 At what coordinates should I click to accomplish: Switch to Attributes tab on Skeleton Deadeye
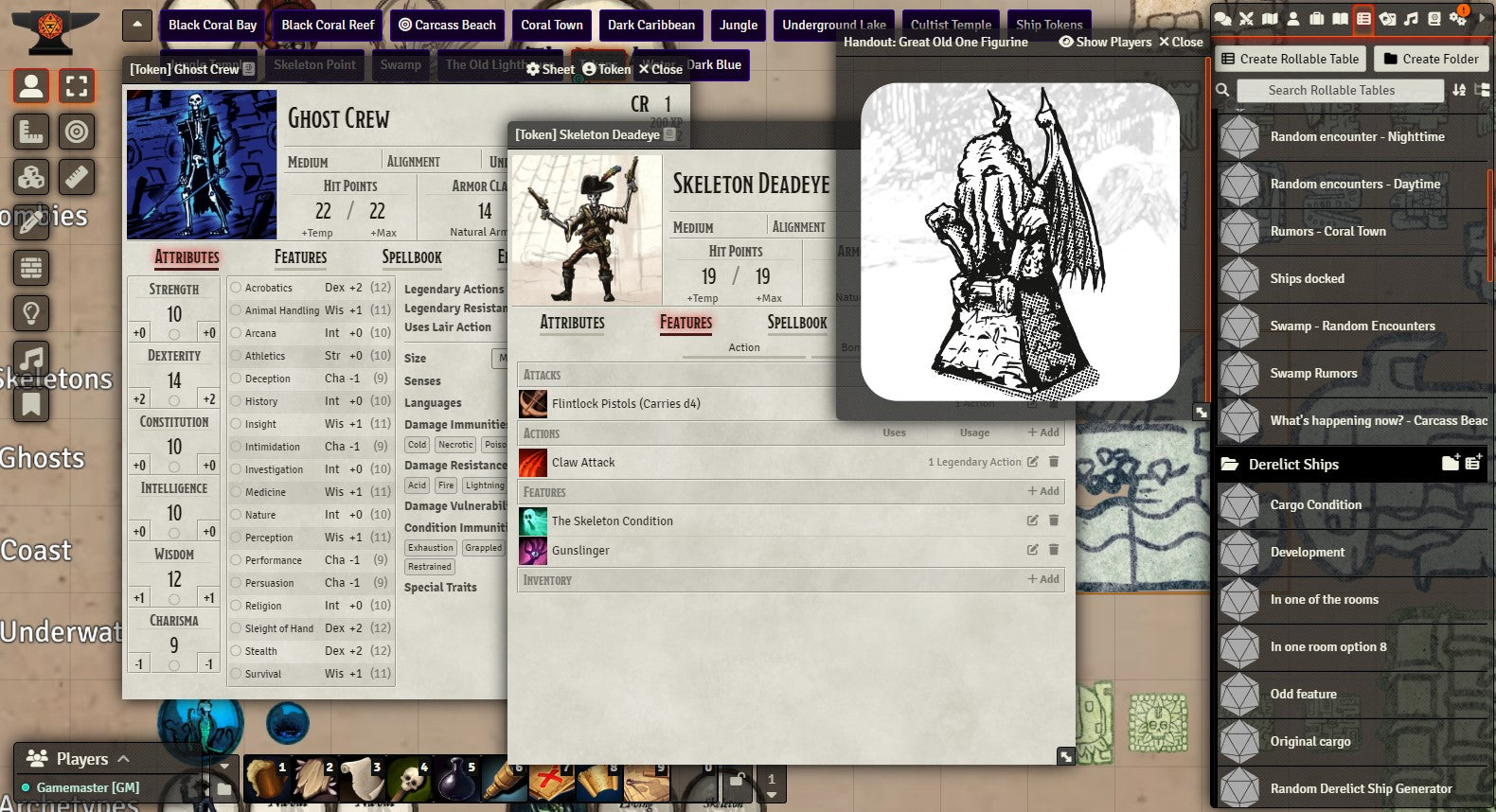coord(572,323)
